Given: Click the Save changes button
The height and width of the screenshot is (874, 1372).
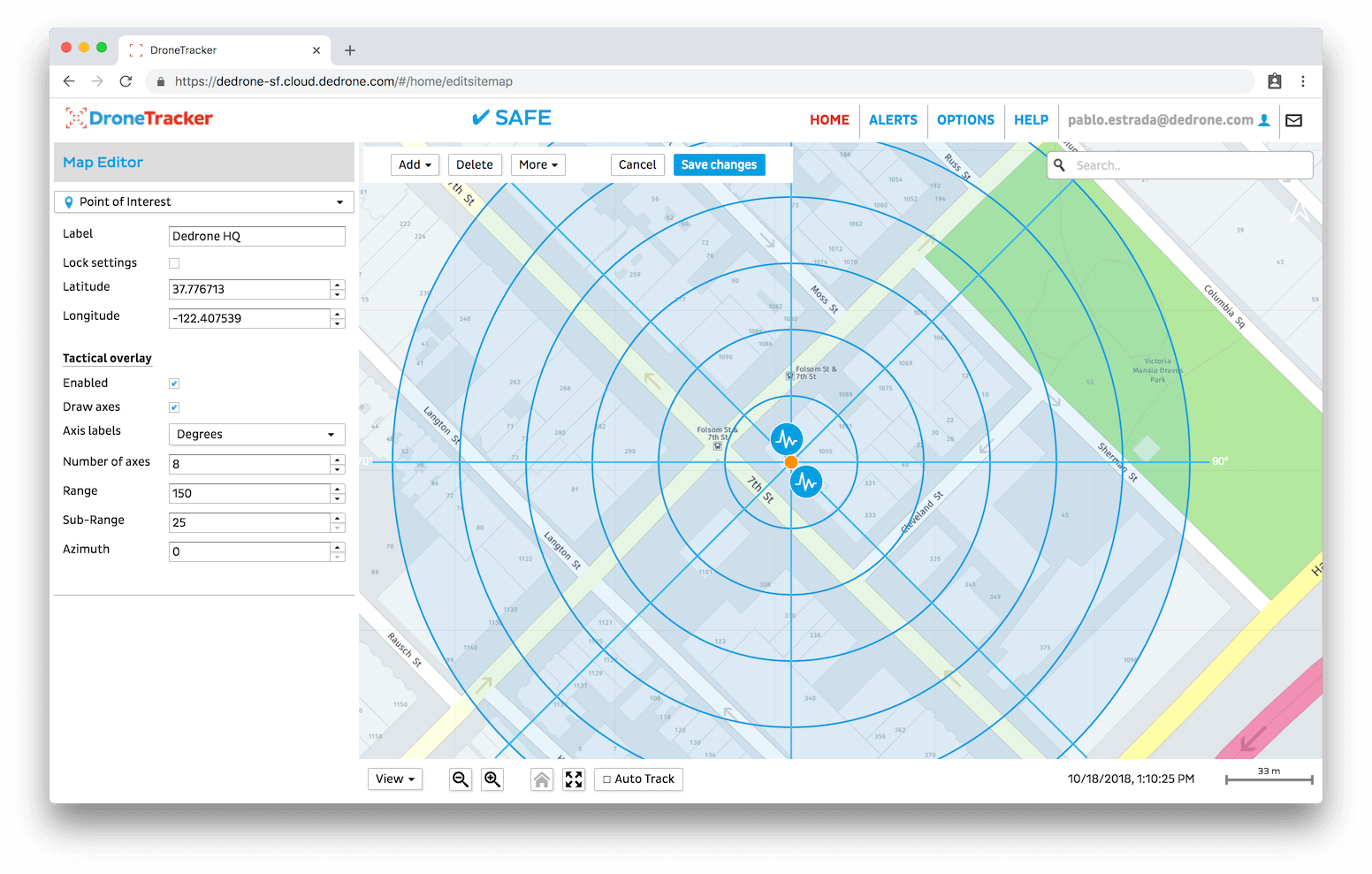Looking at the screenshot, I should (719, 164).
